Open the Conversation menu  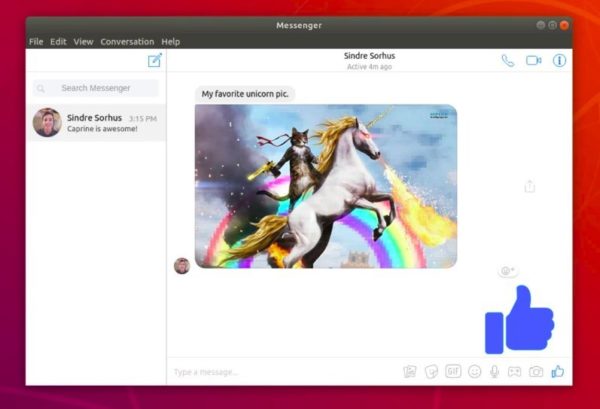(127, 42)
